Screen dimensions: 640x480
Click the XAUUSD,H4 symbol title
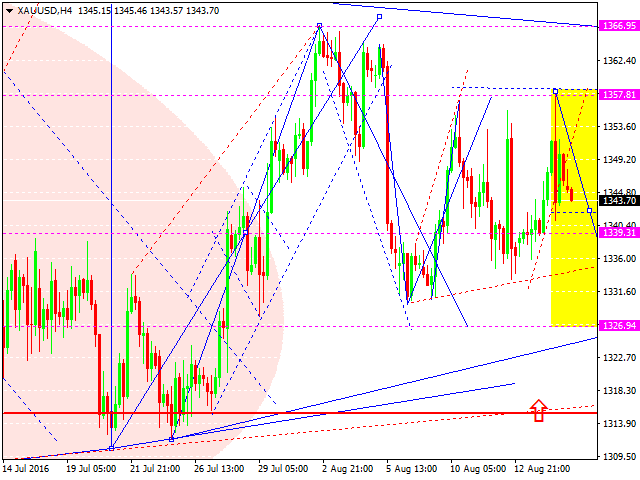pos(44,11)
